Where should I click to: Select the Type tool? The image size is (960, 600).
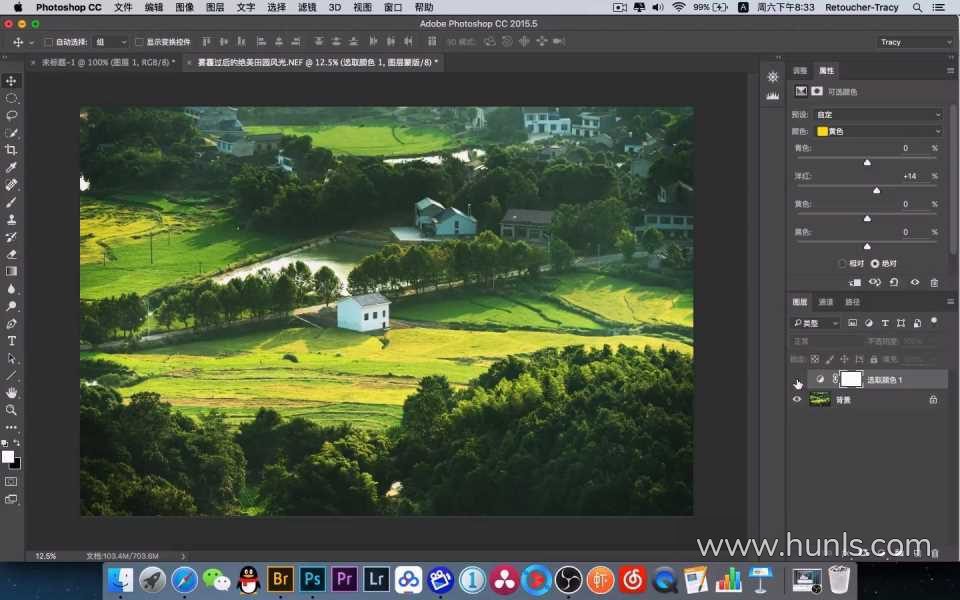(x=11, y=341)
